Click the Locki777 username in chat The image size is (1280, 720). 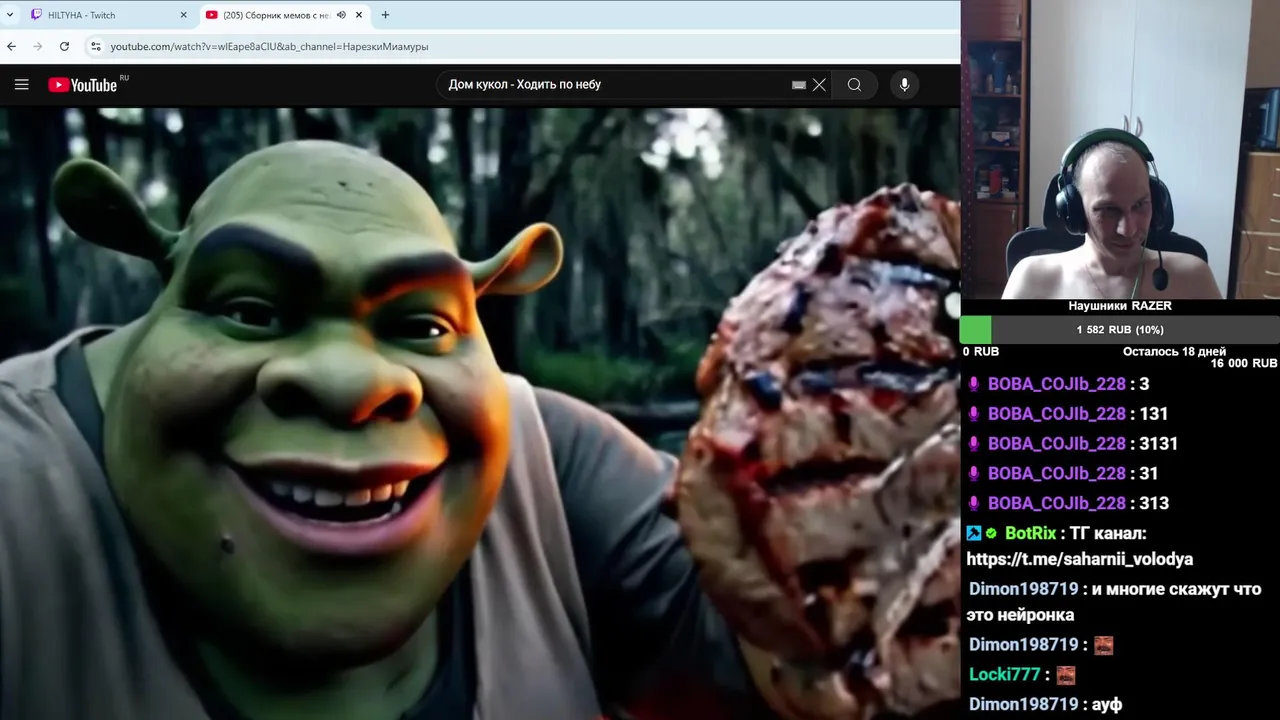1004,675
